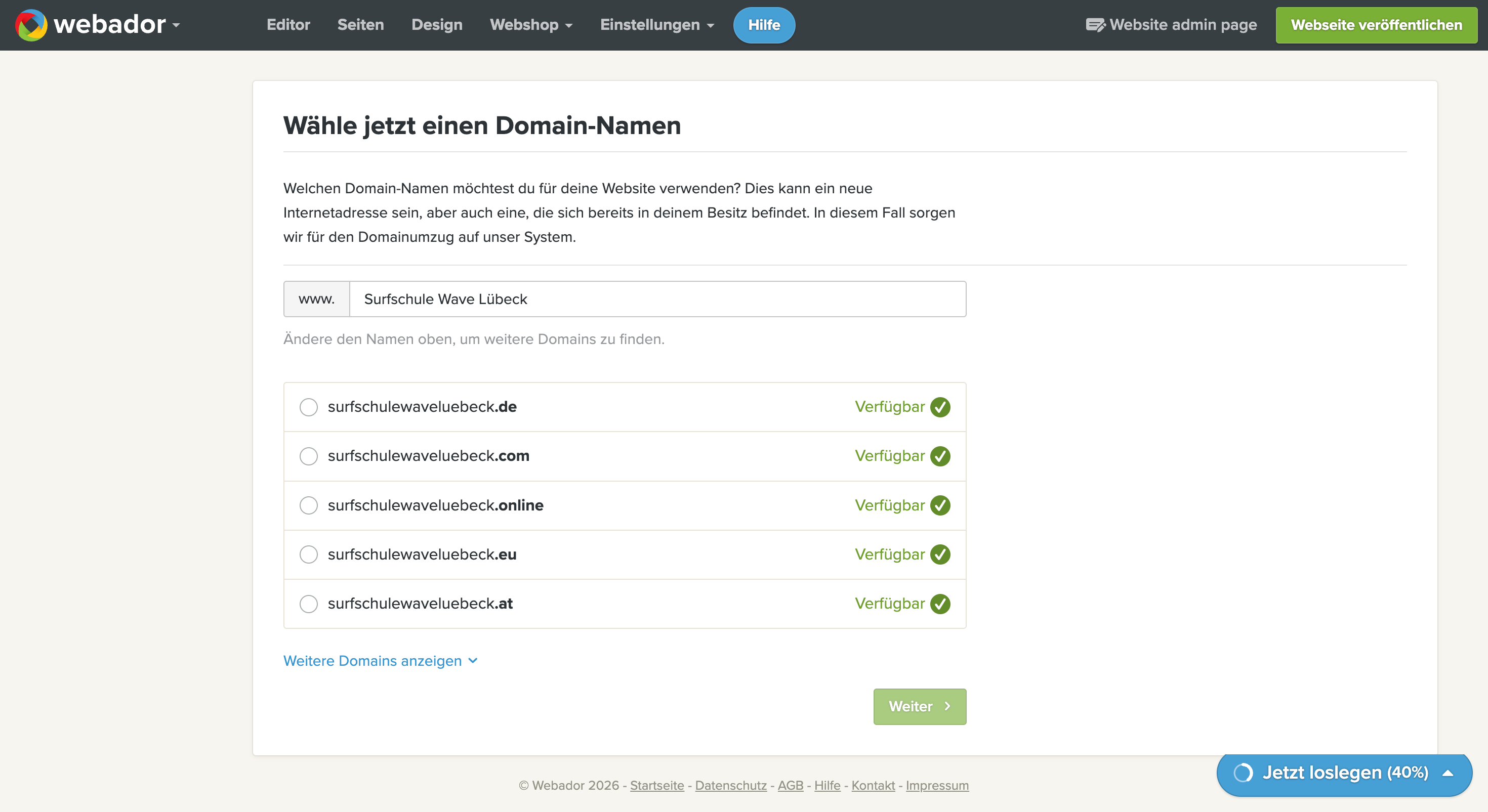Click green checkmark icon beside .com domain
This screenshot has width=1488, height=812.
click(x=940, y=456)
